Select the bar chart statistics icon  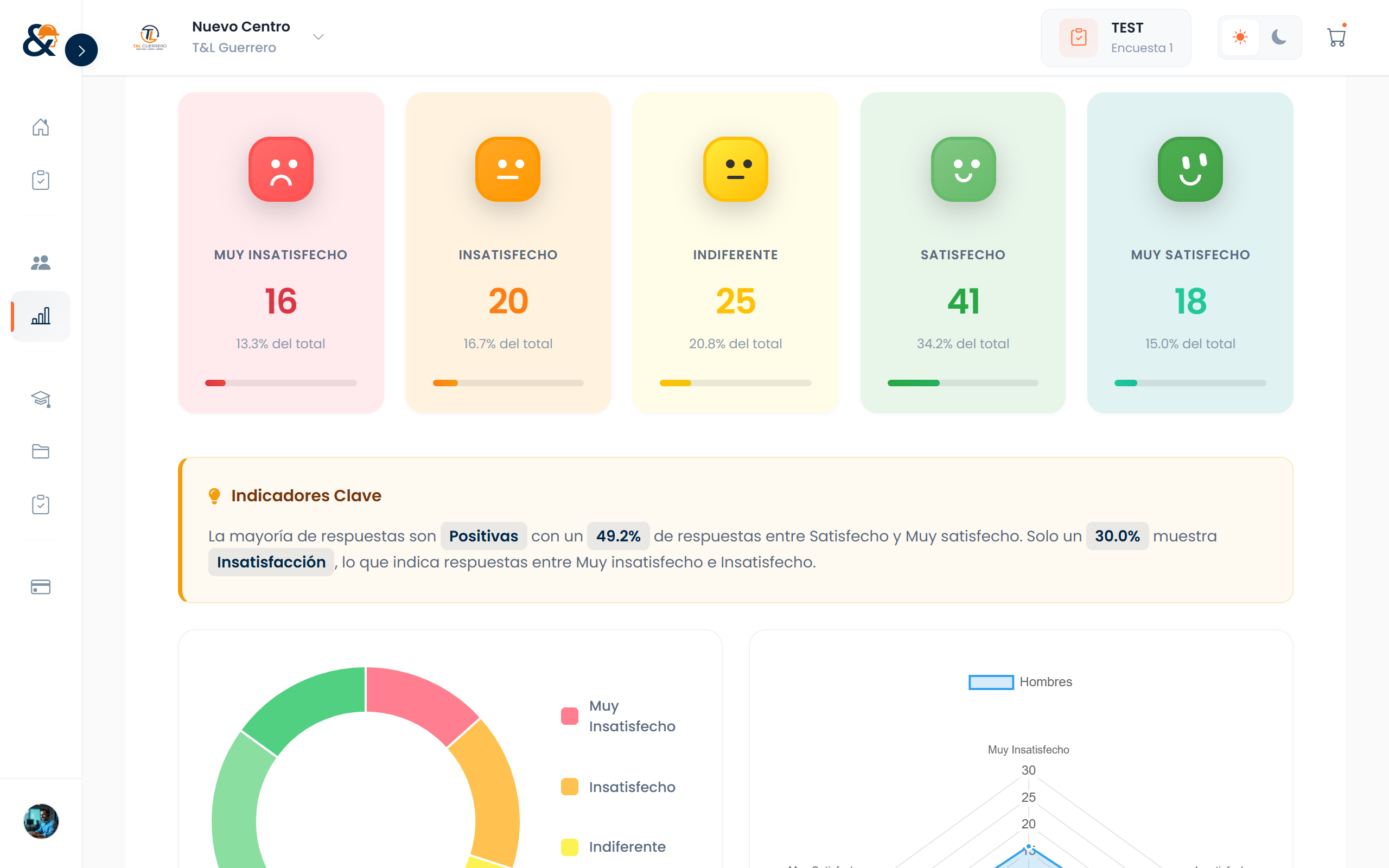point(40,316)
